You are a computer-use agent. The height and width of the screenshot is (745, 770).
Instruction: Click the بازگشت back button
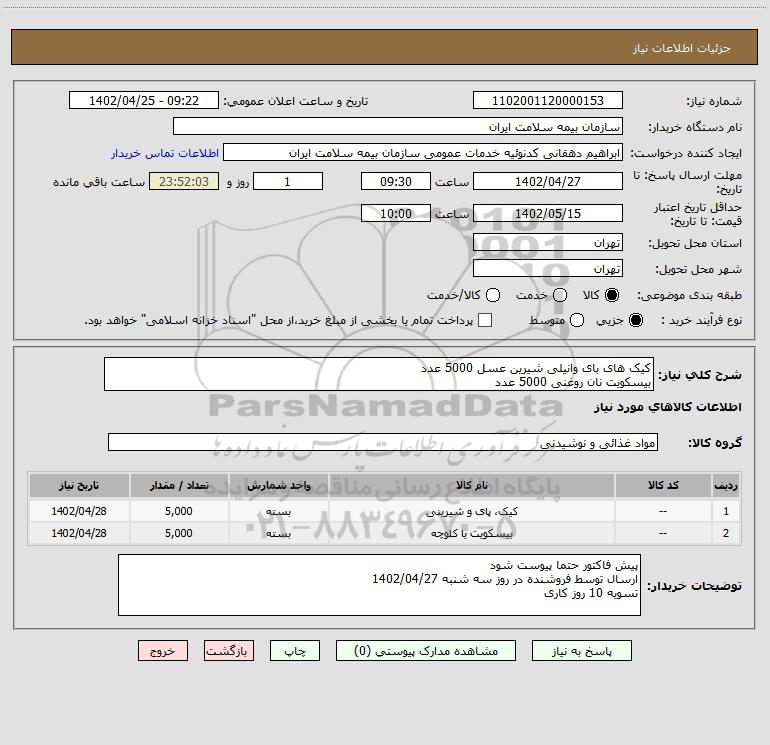pyautogui.click(x=229, y=651)
